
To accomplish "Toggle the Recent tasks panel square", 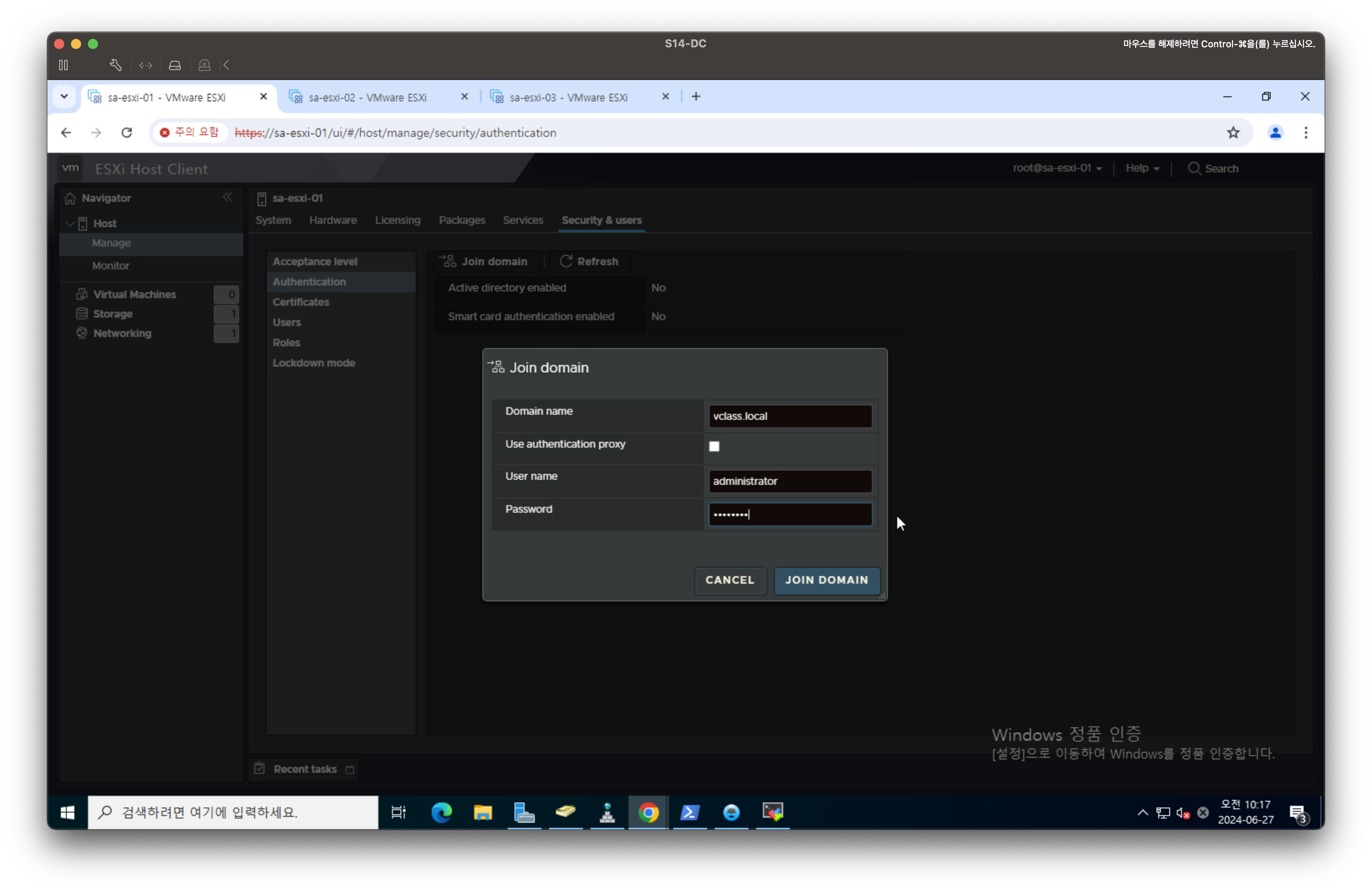I will coord(349,770).
